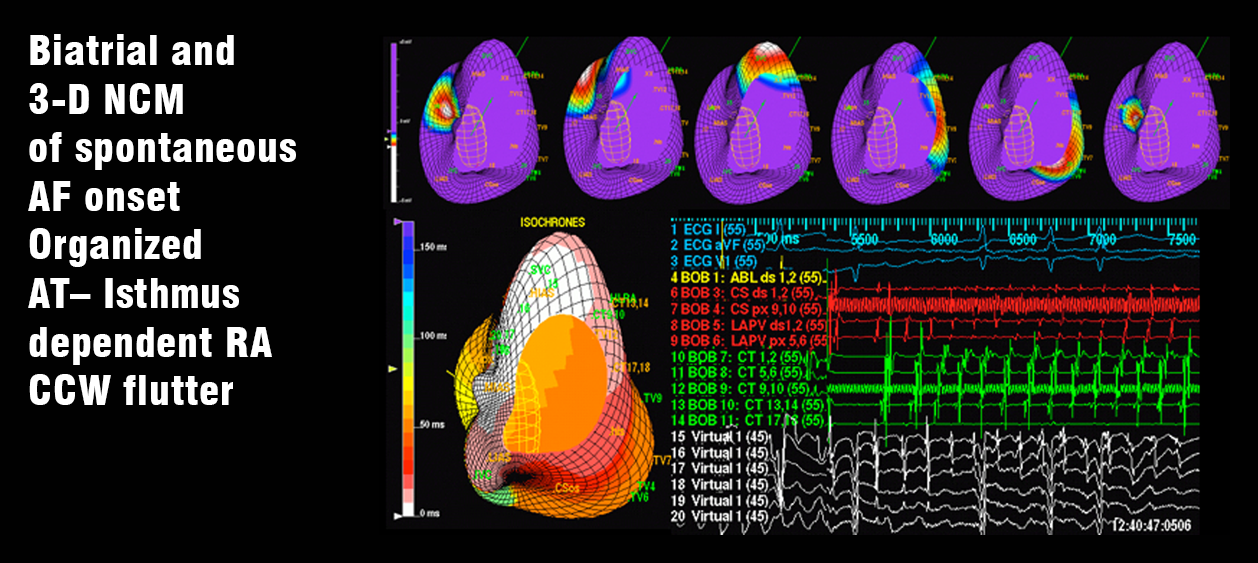1258x563 pixels.
Task: Click the yellow arrow marker beside the isochrone scale
Action: (392, 370)
